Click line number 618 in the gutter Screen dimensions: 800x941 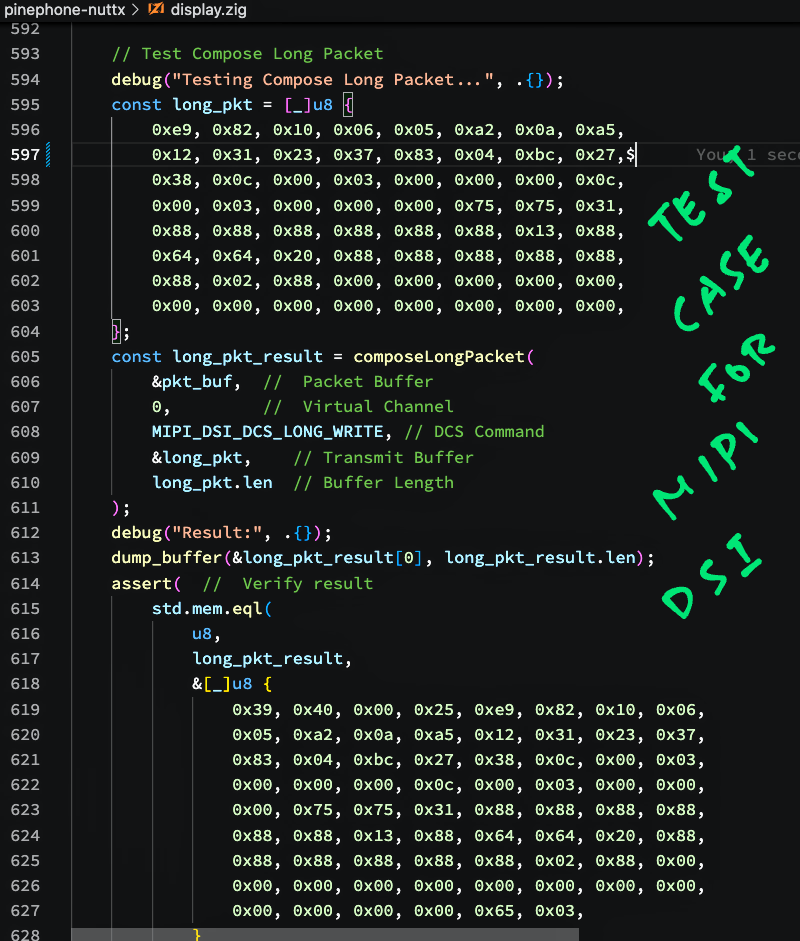pos(25,684)
